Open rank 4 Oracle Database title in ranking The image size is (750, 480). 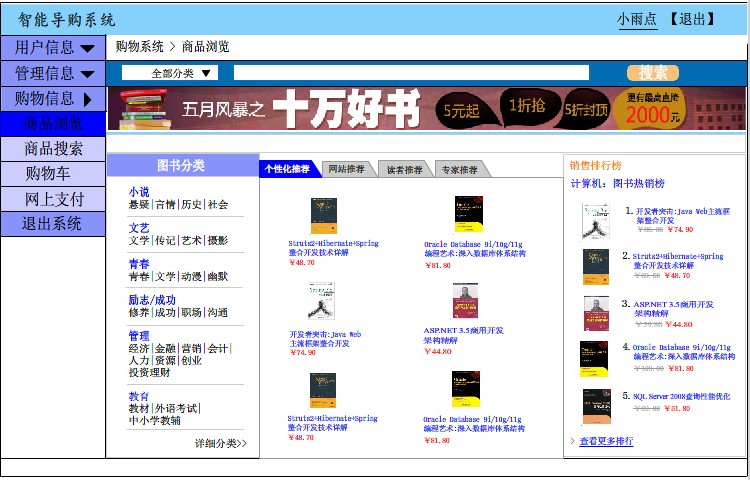(x=684, y=352)
